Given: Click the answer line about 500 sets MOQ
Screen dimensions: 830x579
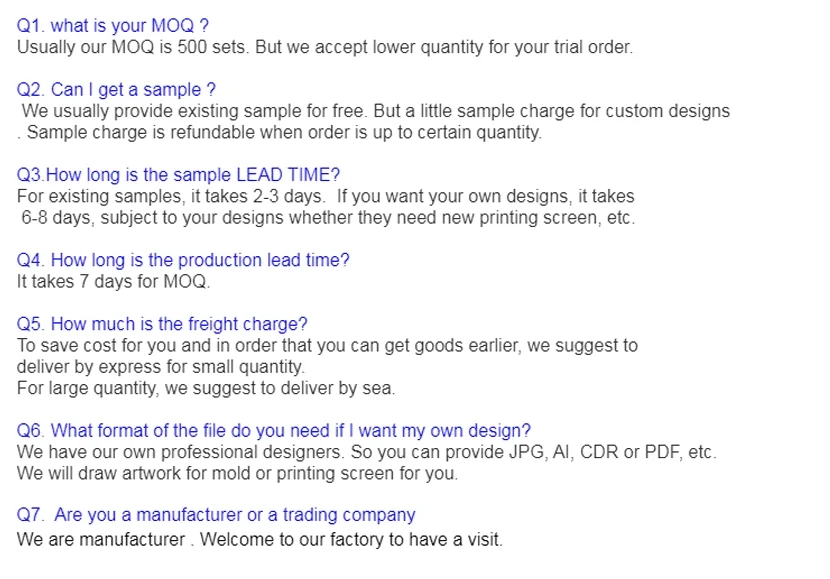Looking at the screenshot, I should (325, 47).
